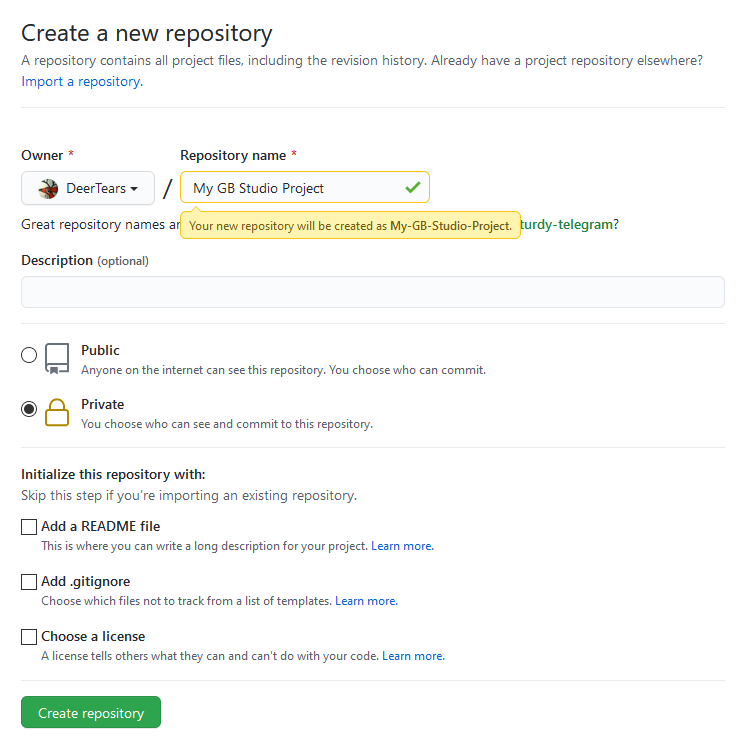
Task: Open the Import a repository link
Action: (x=82, y=82)
